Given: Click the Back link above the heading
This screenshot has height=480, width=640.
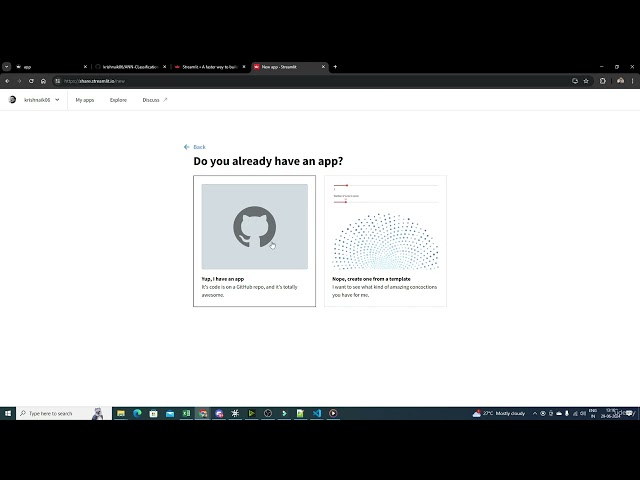Looking at the screenshot, I should pyautogui.click(x=195, y=147).
